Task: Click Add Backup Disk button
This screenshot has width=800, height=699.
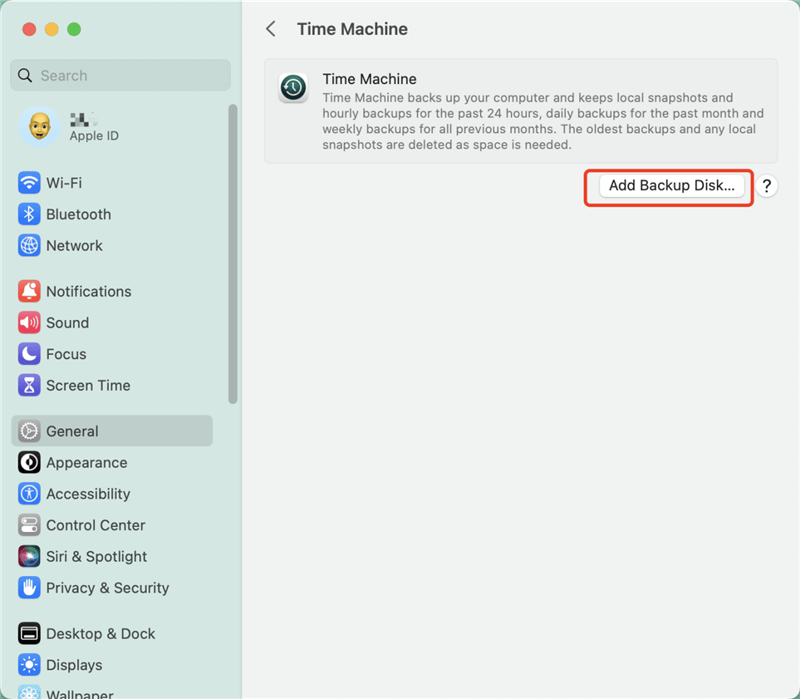Action: (668, 186)
